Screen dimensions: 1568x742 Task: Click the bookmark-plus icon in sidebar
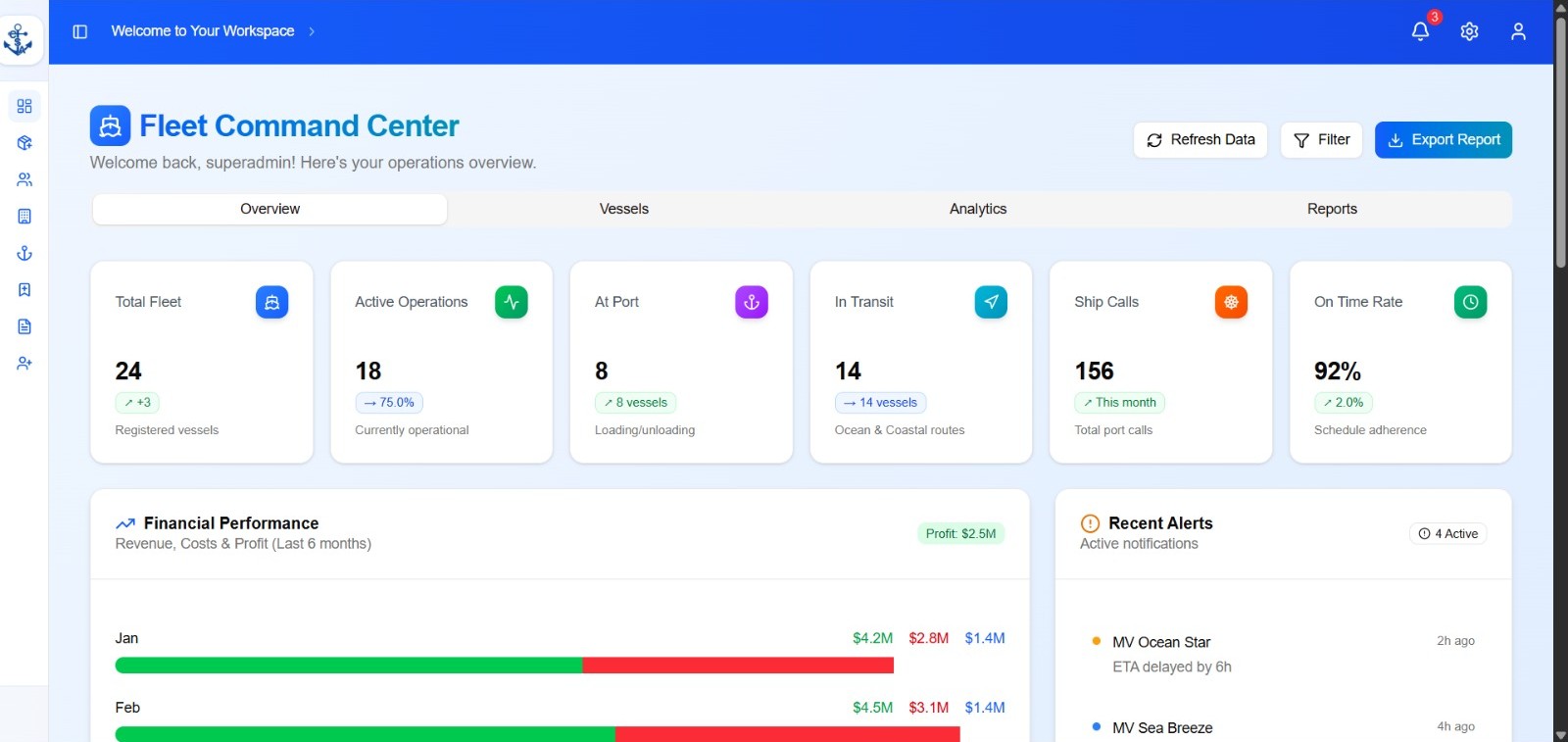(x=24, y=290)
